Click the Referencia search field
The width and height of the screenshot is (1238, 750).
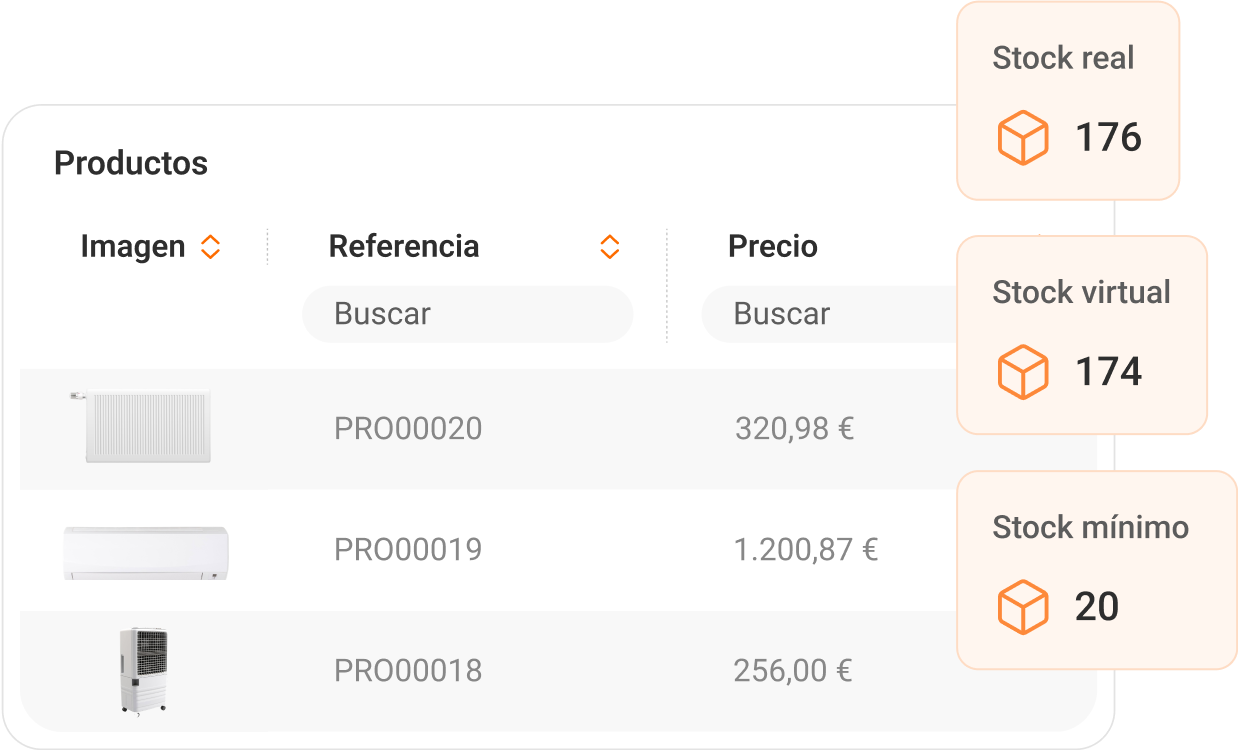[467, 314]
